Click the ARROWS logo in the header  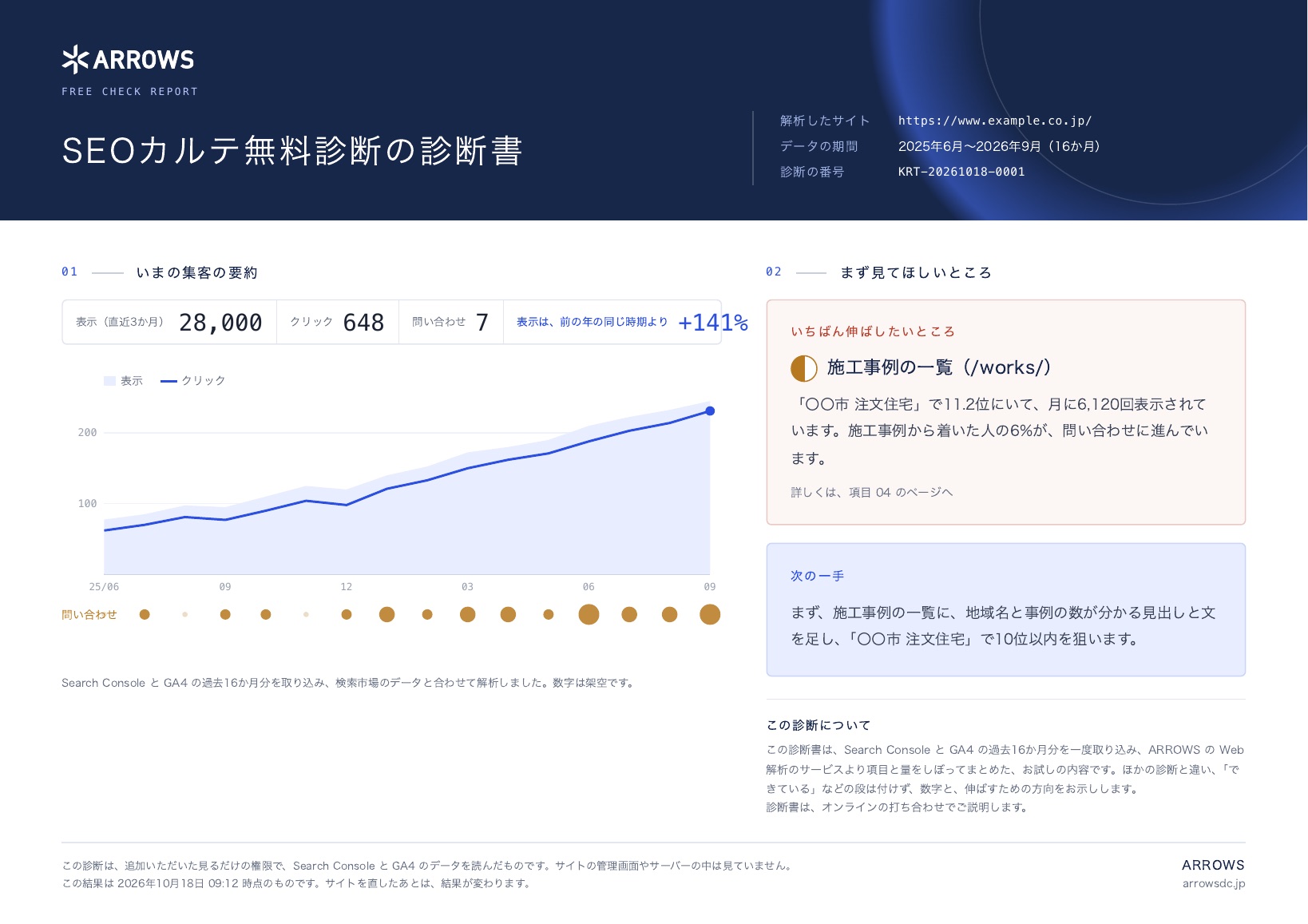[x=128, y=59]
